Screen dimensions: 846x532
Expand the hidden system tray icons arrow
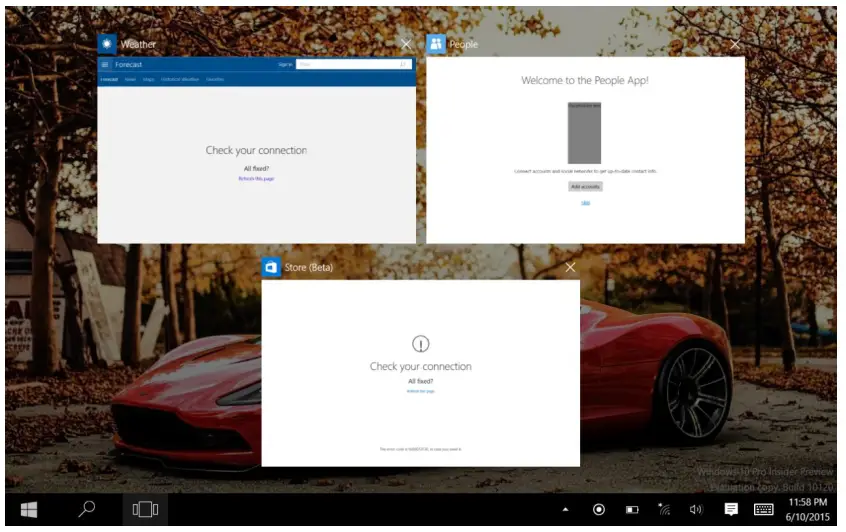(x=566, y=510)
